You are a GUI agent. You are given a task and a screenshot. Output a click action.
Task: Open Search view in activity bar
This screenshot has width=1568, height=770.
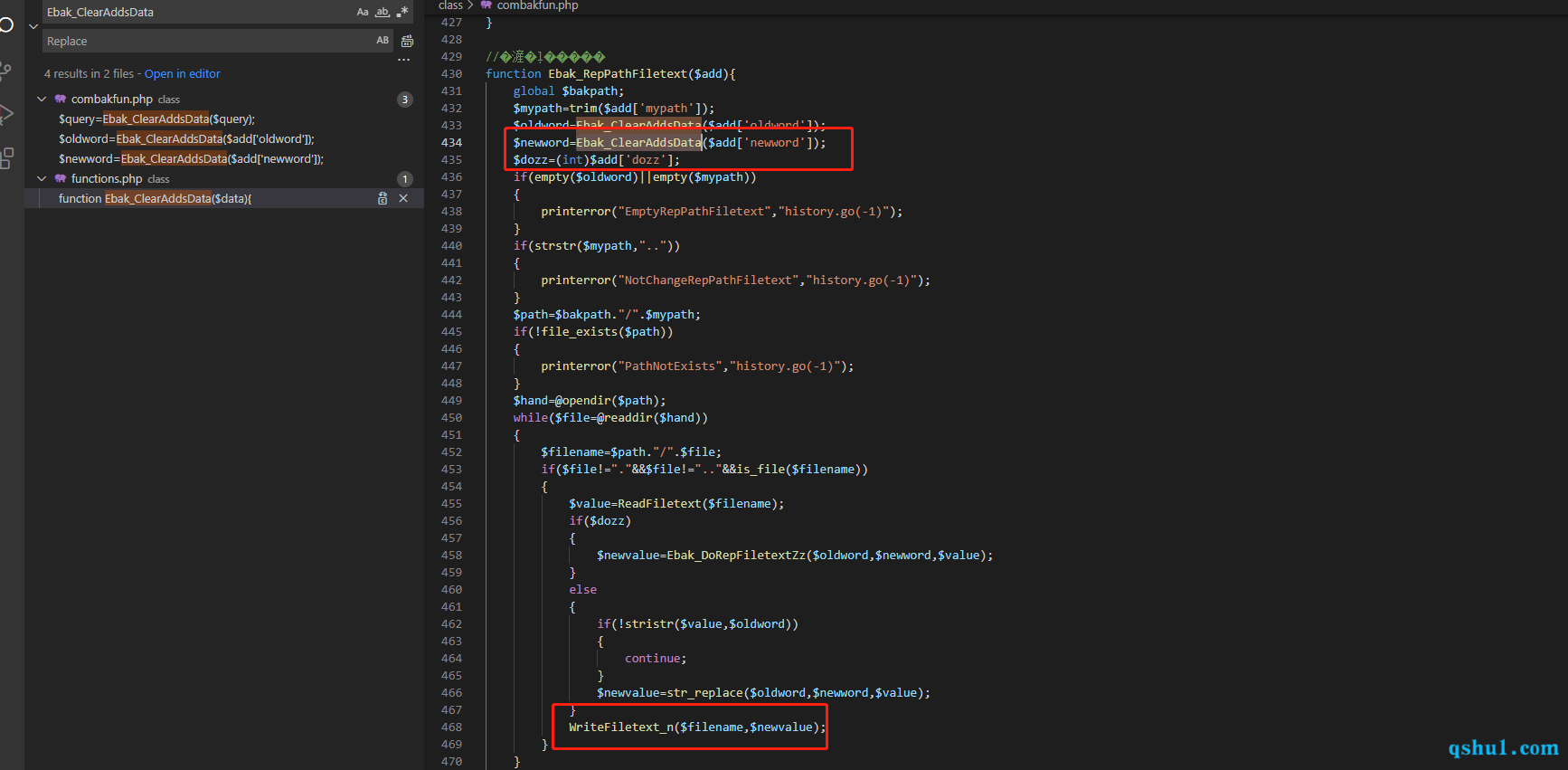pyautogui.click(x=6, y=24)
